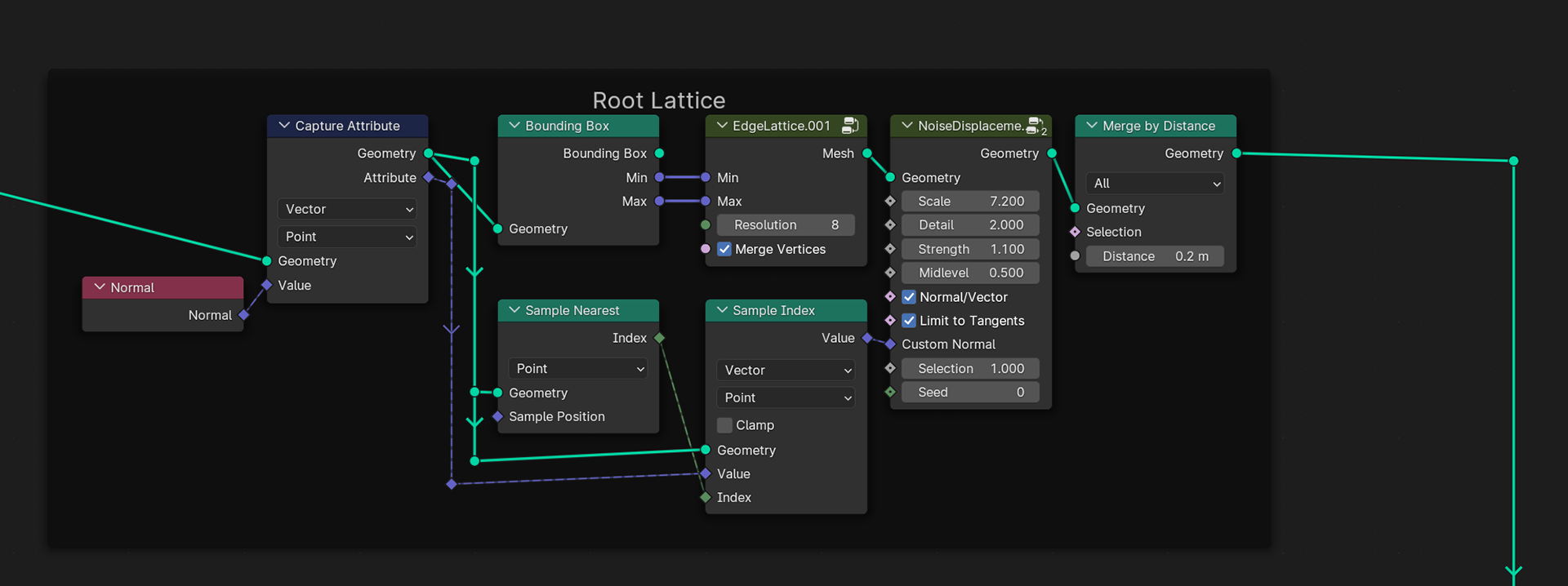Collapse the EdgeLattice.001 node

pos(722,126)
